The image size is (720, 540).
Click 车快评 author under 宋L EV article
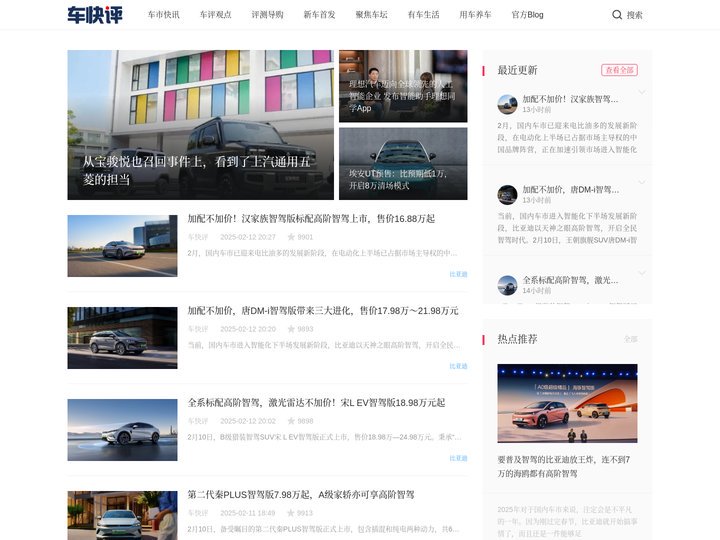(x=198, y=421)
